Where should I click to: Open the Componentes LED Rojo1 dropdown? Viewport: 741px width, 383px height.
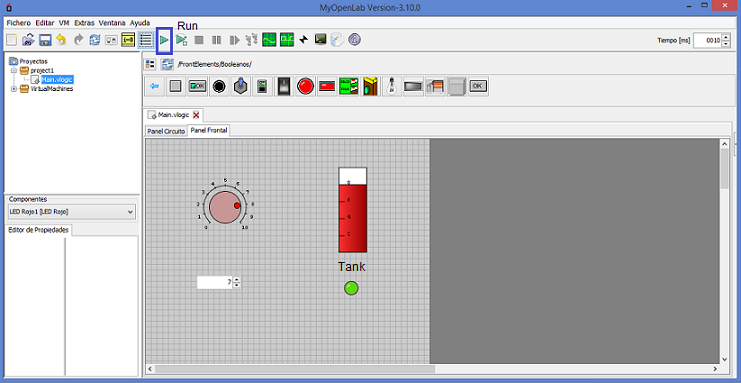point(72,212)
